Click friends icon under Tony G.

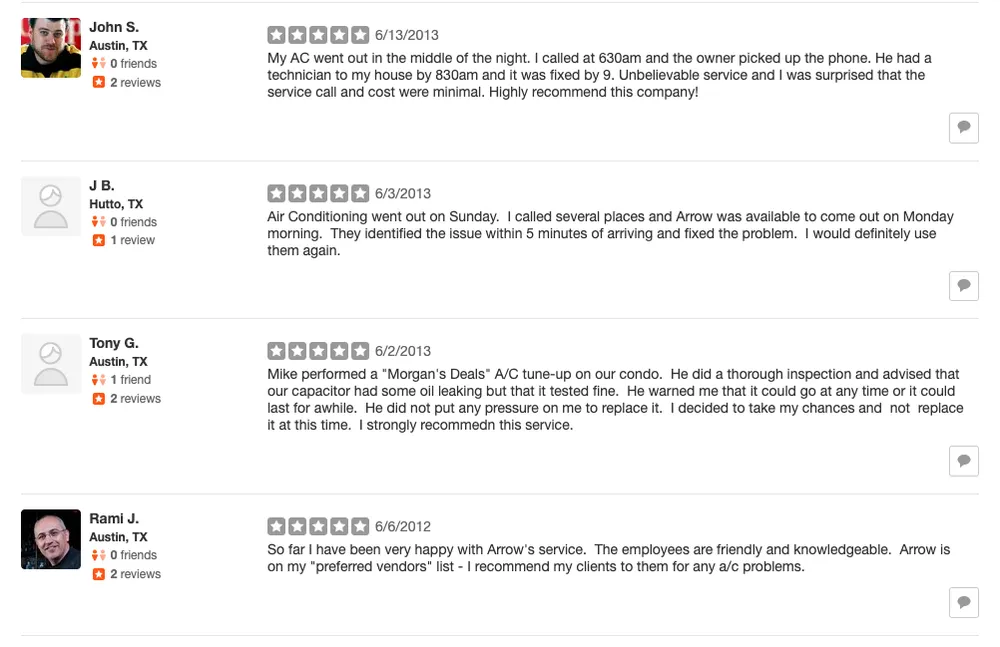tap(98, 380)
